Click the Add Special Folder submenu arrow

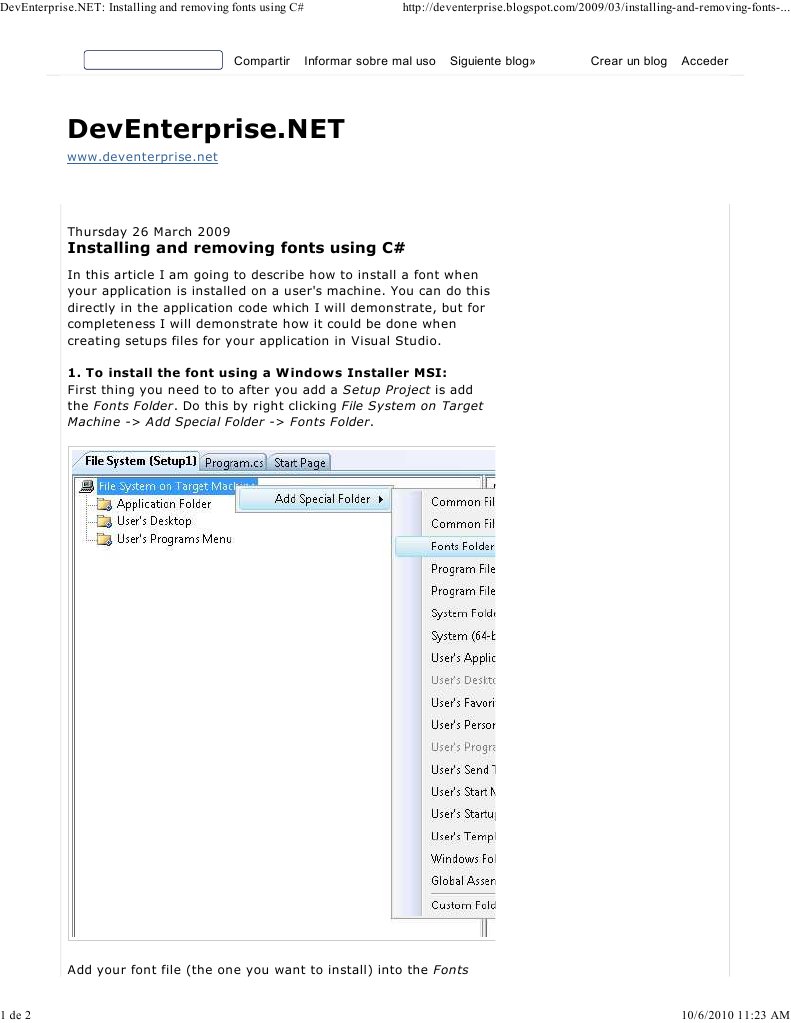(x=380, y=499)
